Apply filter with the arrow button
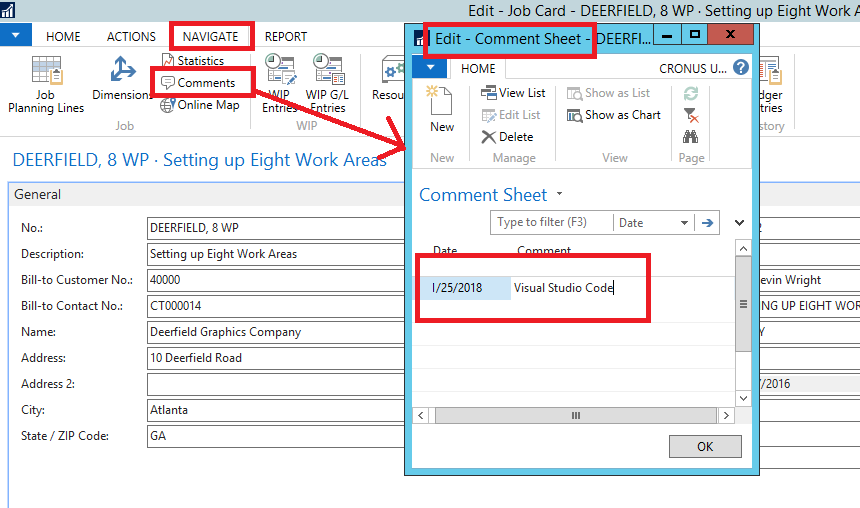This screenshot has width=860, height=508. pos(707,223)
